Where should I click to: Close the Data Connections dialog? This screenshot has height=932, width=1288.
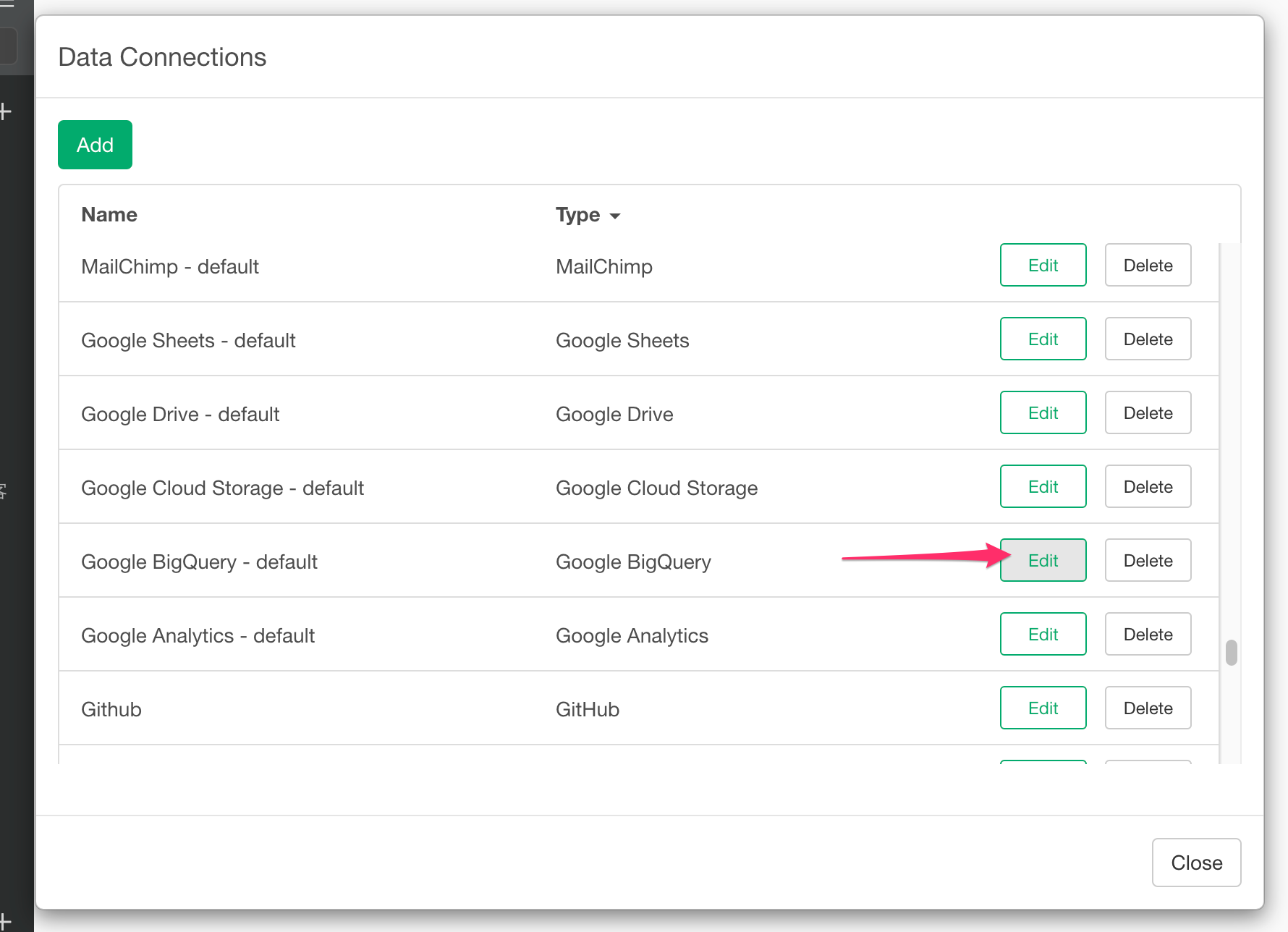[1196, 863]
